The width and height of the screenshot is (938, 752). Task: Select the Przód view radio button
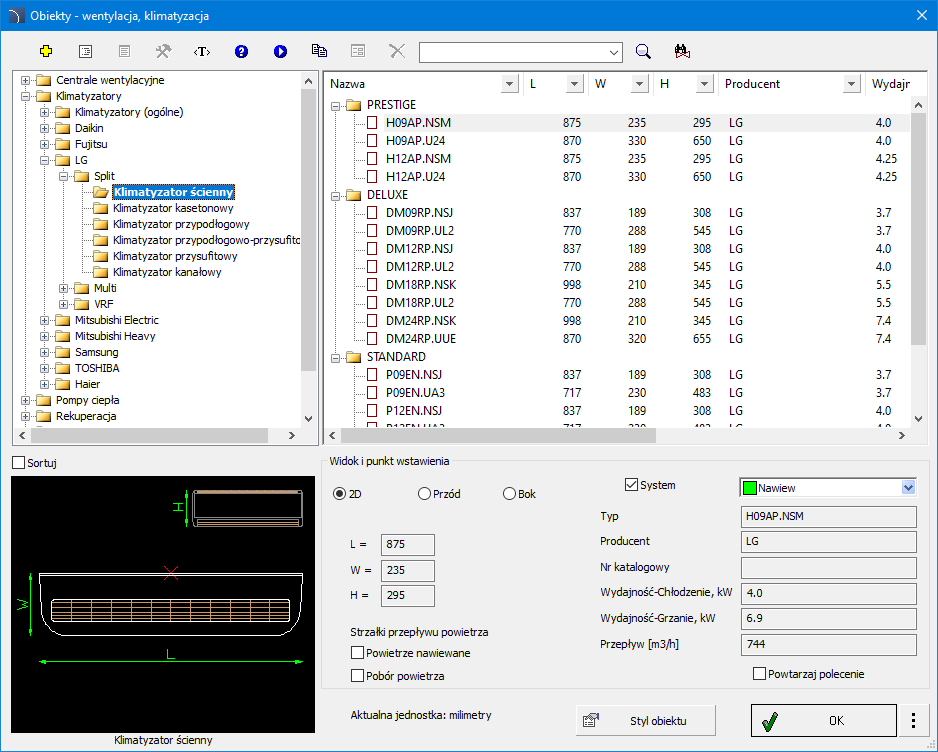click(425, 494)
